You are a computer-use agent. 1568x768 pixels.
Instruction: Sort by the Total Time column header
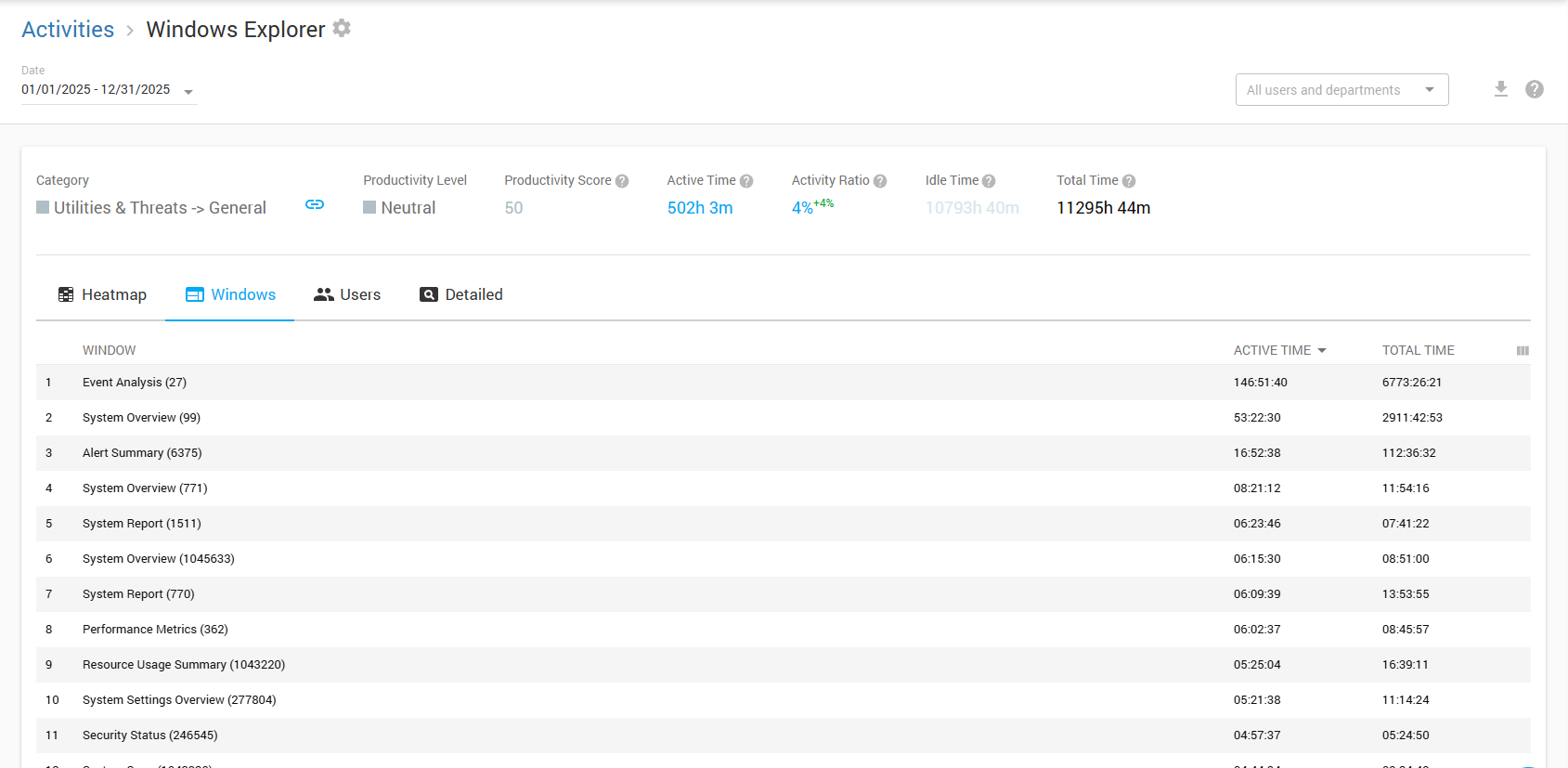point(1418,350)
